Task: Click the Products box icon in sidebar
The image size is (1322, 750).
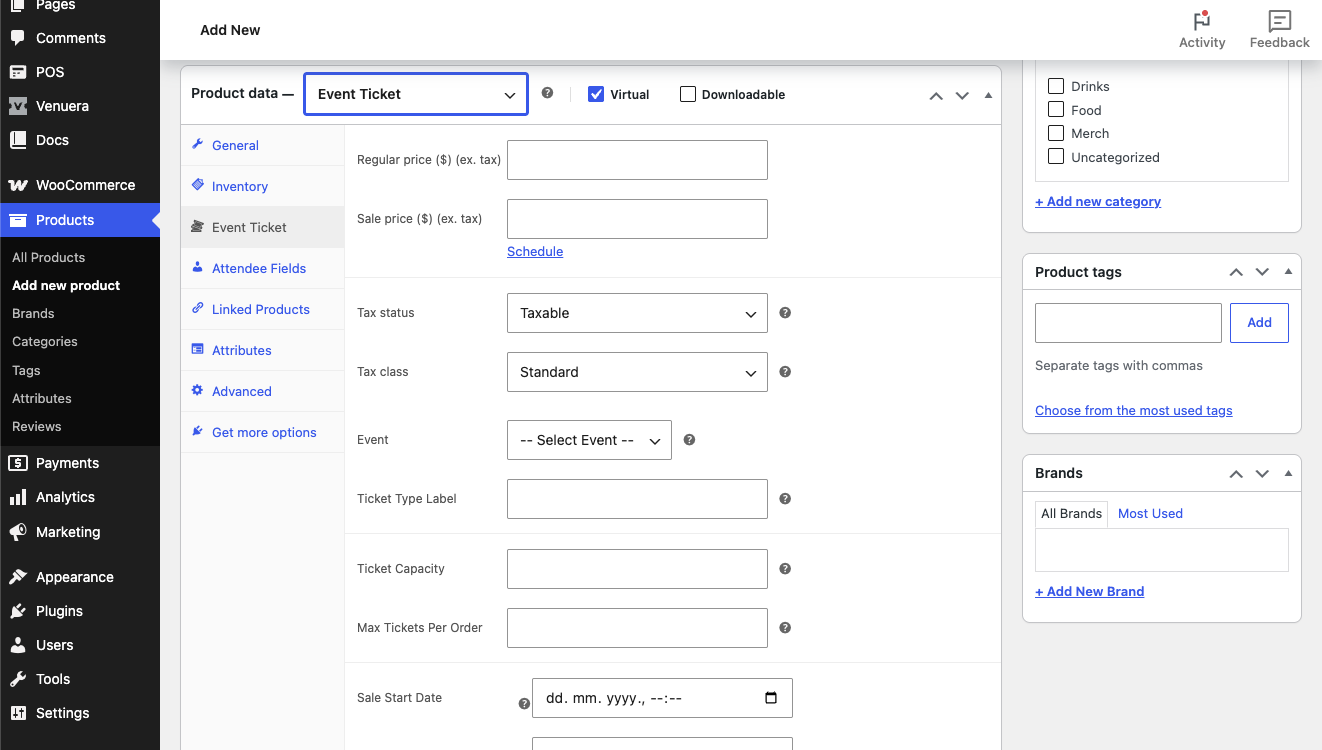Action: coord(18,220)
